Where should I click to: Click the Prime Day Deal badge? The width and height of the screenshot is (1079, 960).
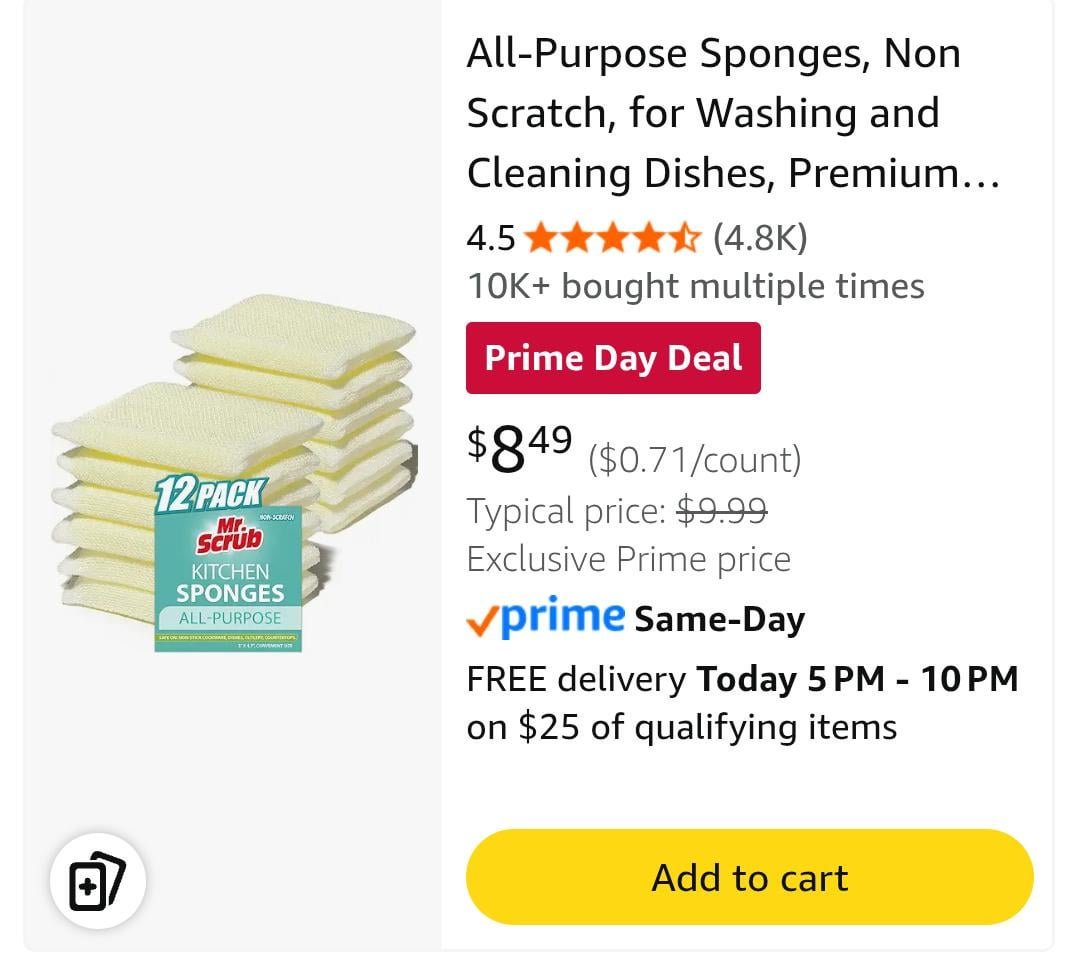[x=613, y=358]
